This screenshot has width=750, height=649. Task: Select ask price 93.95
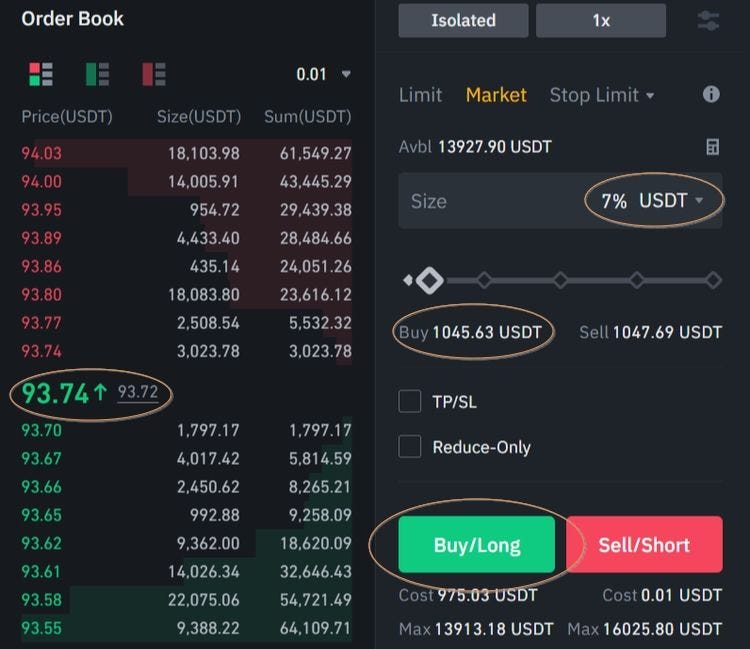[x=42, y=210]
